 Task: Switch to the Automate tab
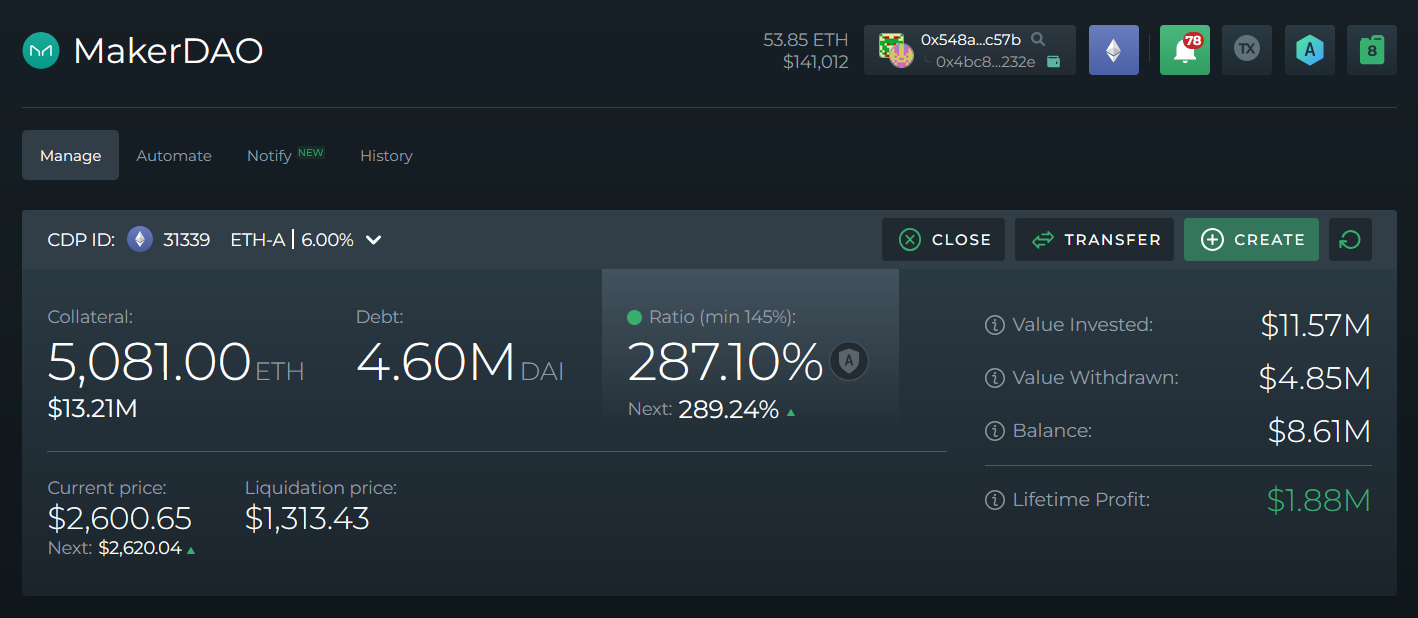click(174, 156)
